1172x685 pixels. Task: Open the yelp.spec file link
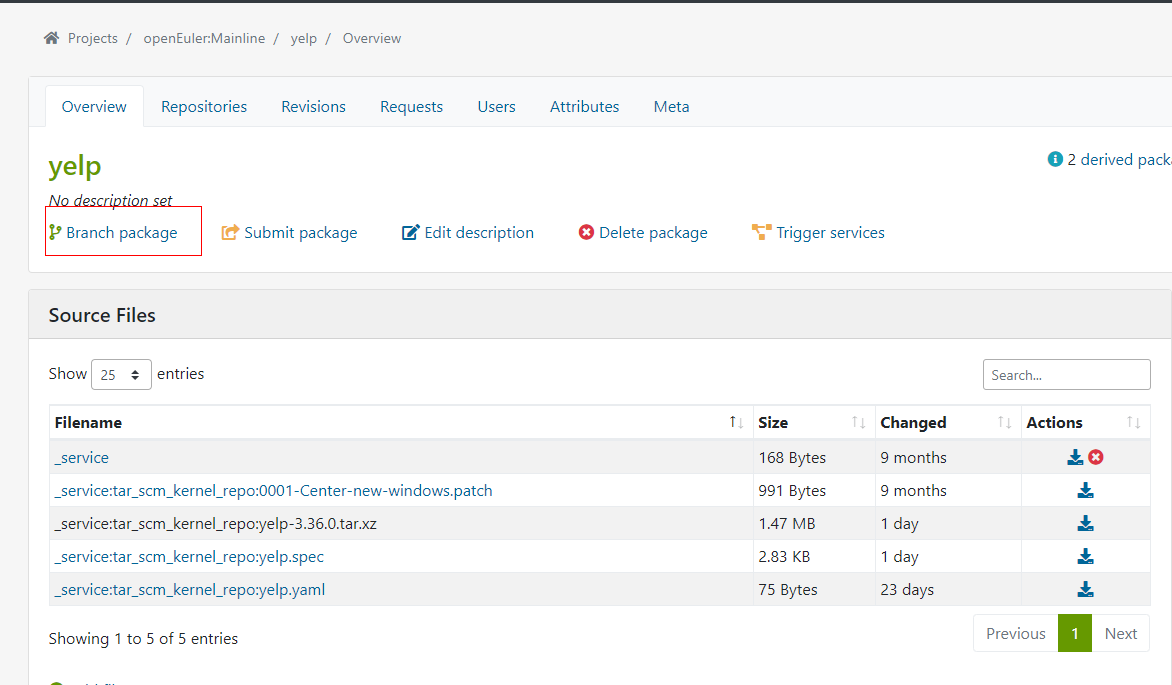click(189, 556)
